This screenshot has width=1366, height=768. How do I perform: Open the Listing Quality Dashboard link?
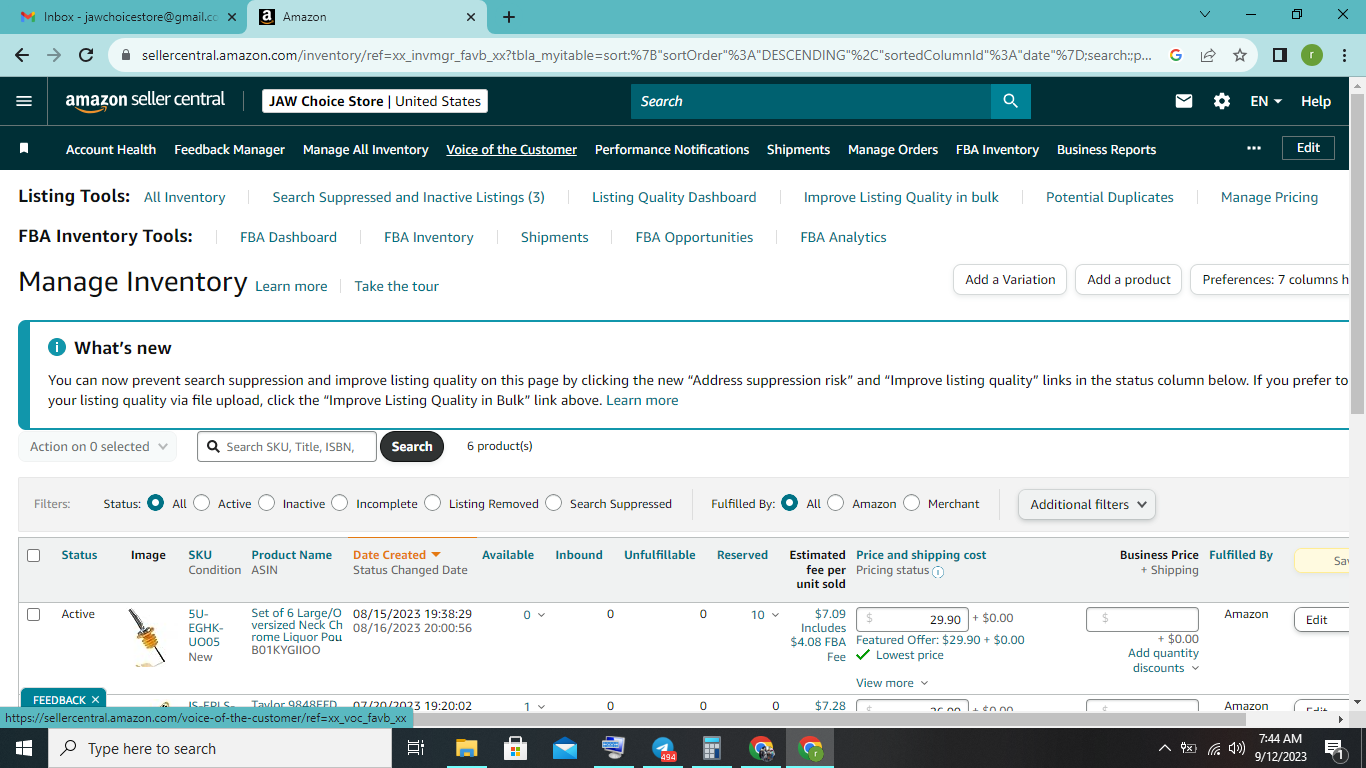click(x=674, y=197)
